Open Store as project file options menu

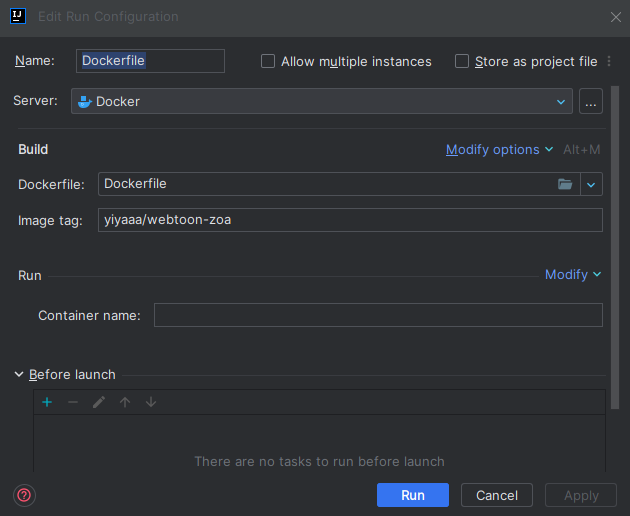click(x=609, y=61)
